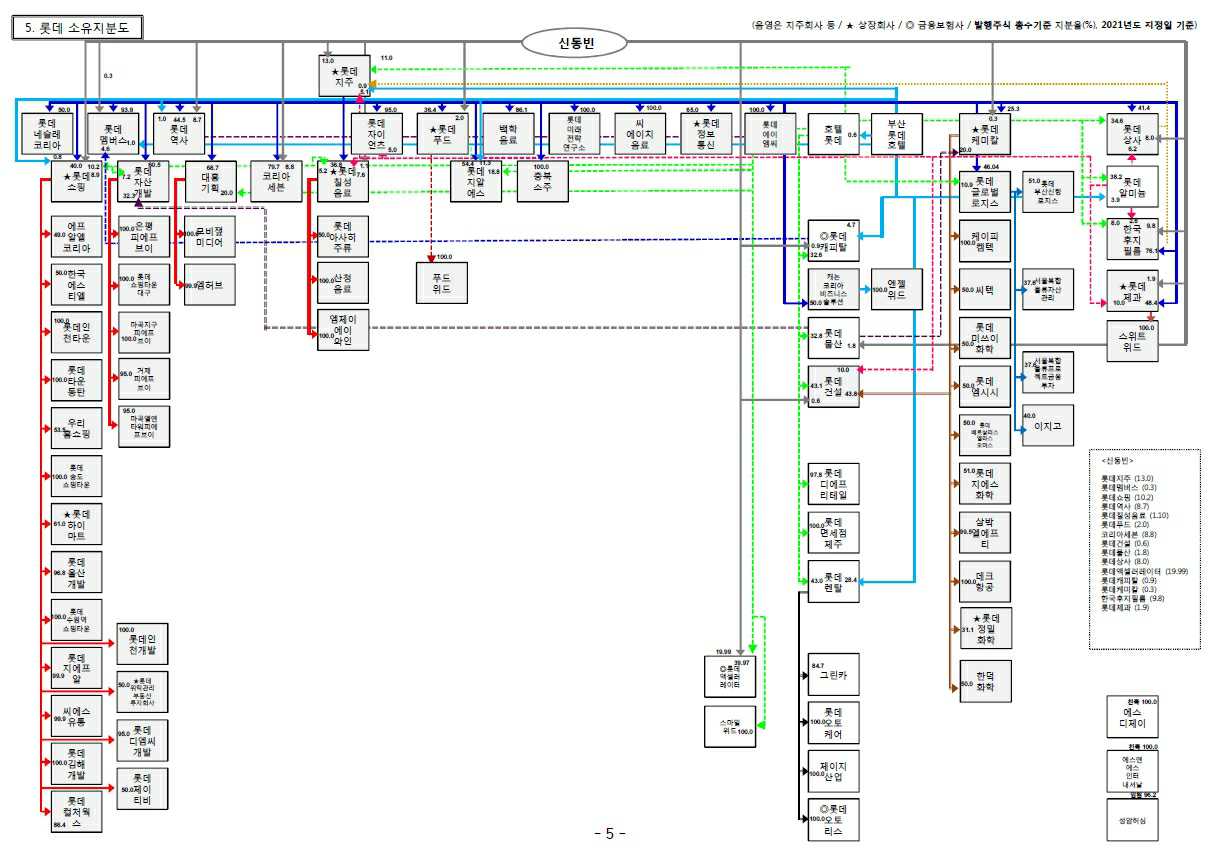
Task: Click the 롯데디에프리테일 box
Action: [x=834, y=484]
